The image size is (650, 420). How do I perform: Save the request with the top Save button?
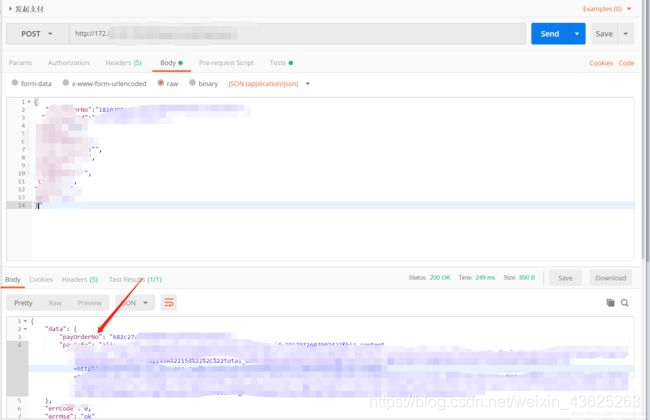pos(604,34)
